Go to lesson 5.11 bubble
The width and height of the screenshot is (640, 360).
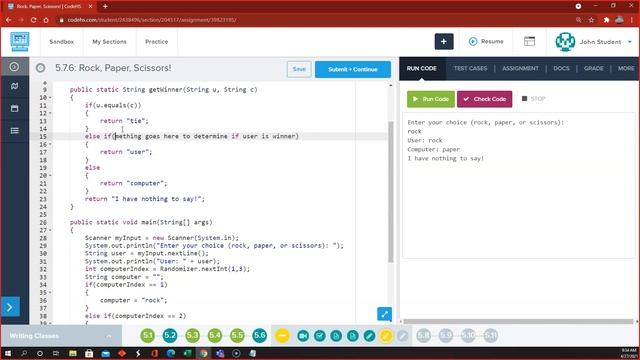pos(491,336)
